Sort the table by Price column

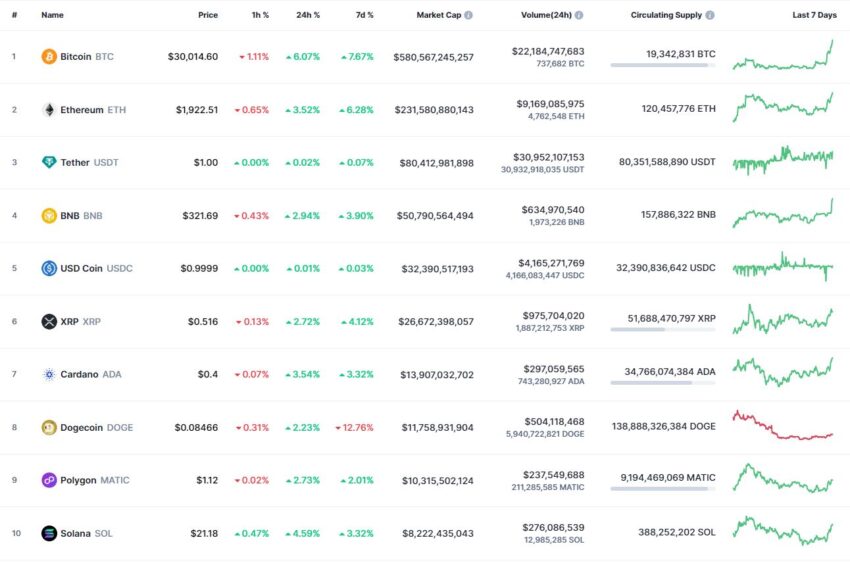[x=208, y=15]
